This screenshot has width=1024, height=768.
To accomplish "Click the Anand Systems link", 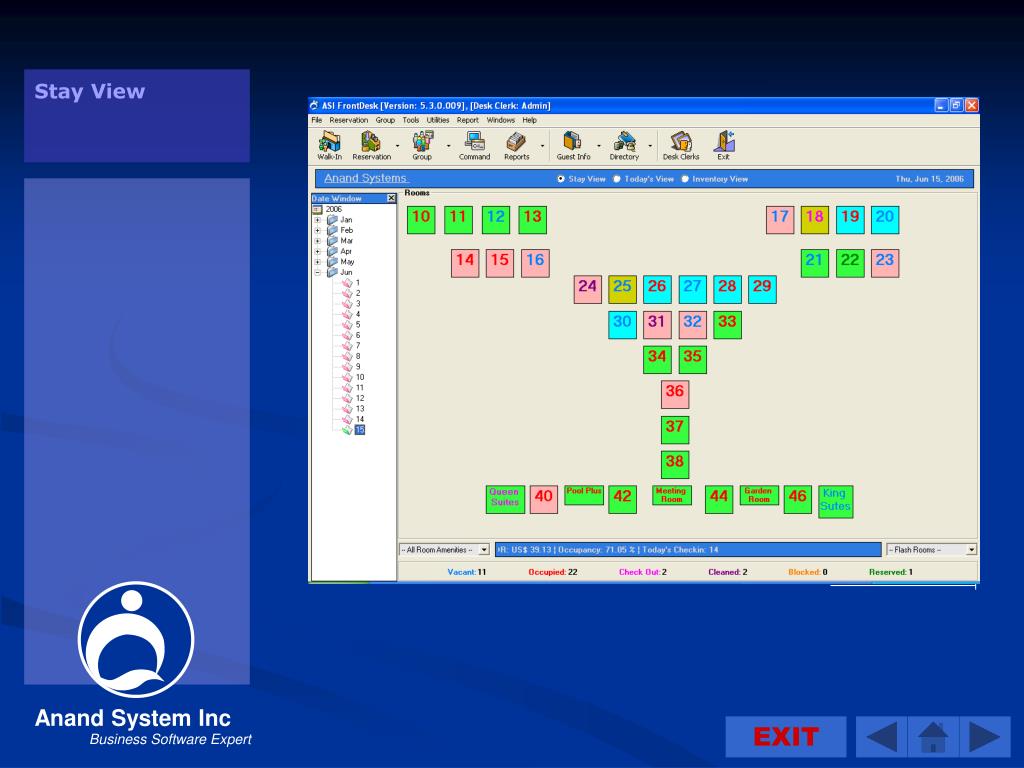I will [x=366, y=178].
